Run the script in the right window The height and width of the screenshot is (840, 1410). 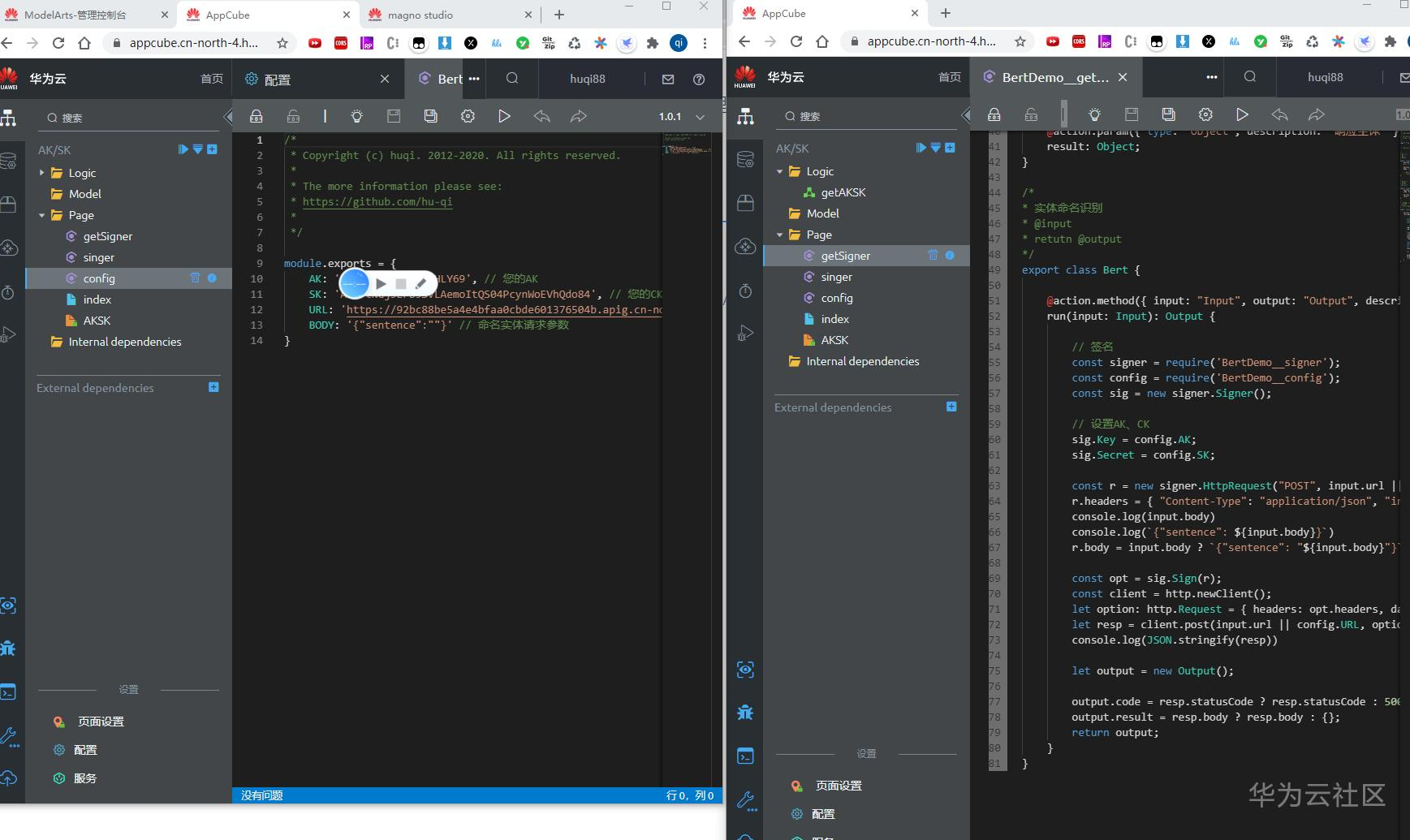pyautogui.click(x=1242, y=114)
